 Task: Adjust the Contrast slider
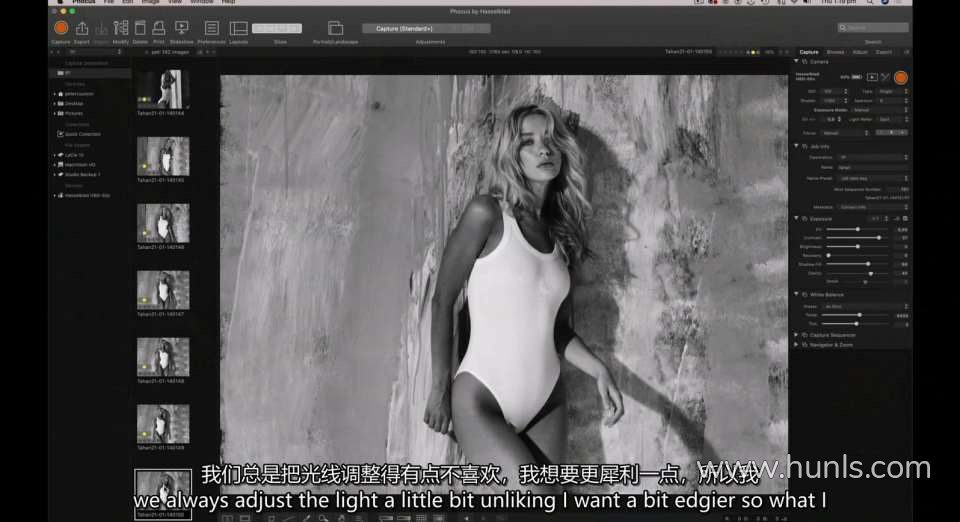click(879, 237)
